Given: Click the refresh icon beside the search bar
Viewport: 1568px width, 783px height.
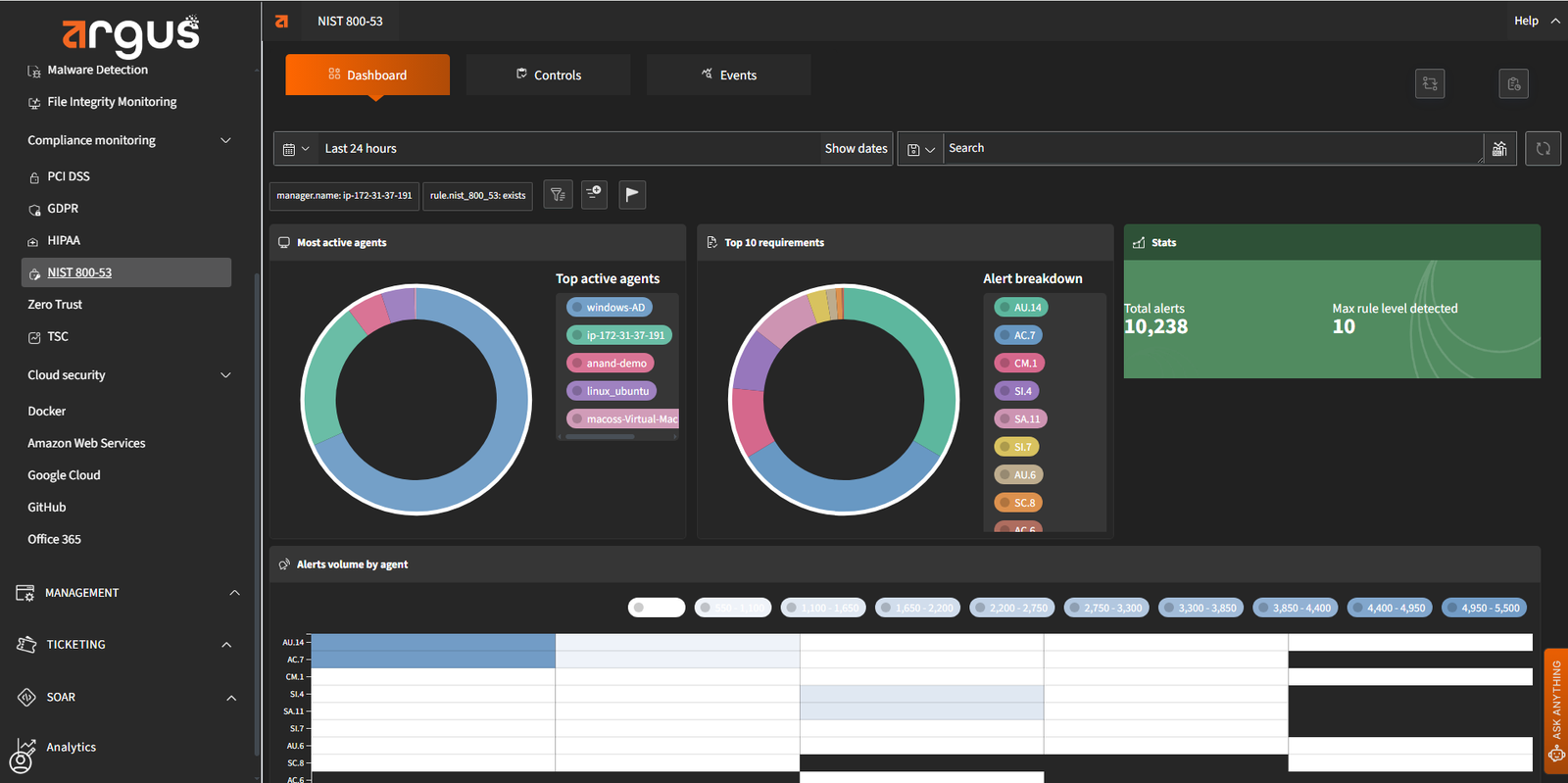Looking at the screenshot, I should pos(1543,149).
